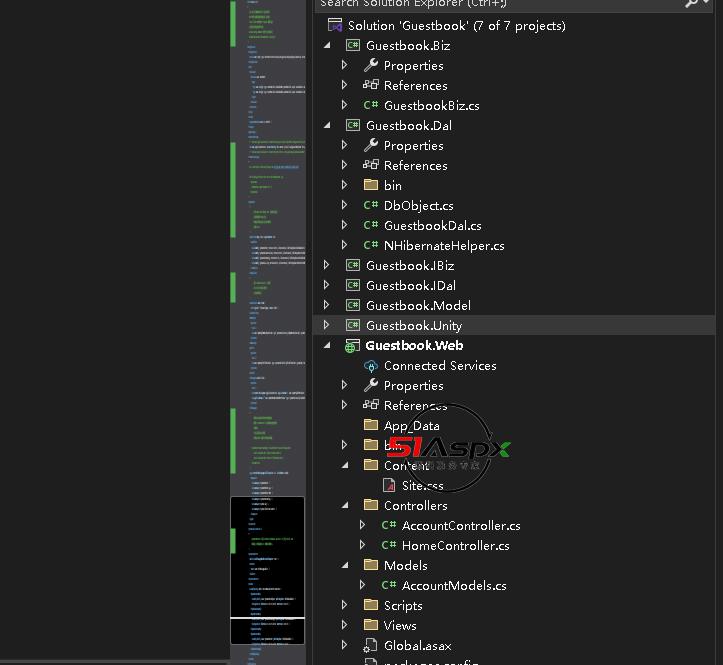723x665 pixels.
Task: Click the References icon under Guestbook.Biz
Action: coord(370,85)
